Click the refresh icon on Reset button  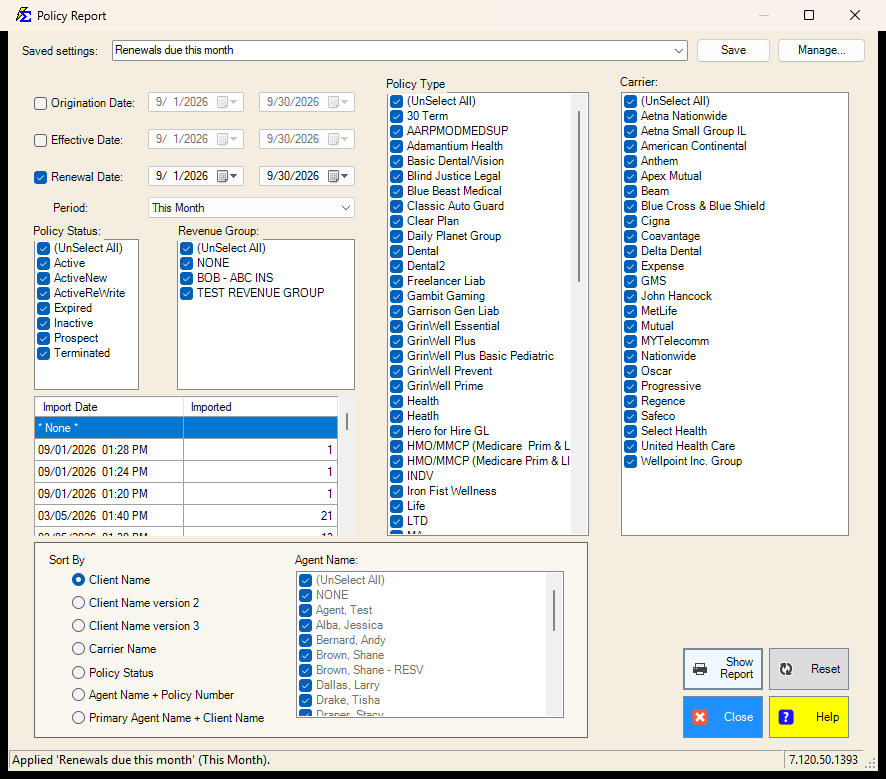click(785, 669)
